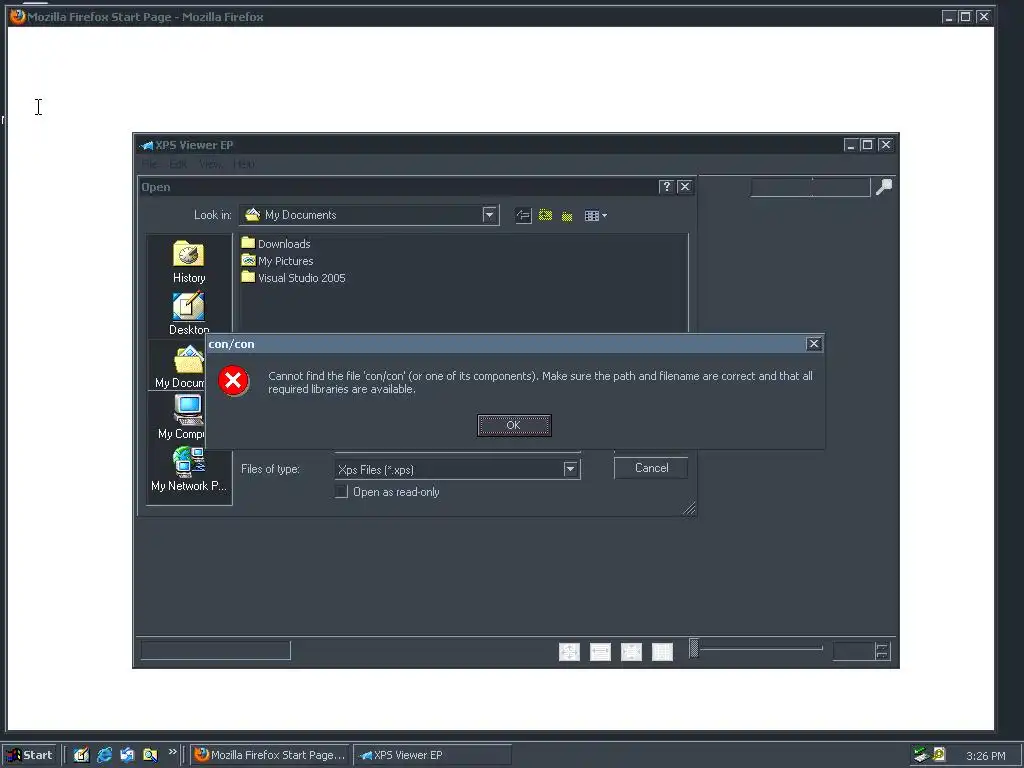Click the thumbnails grid icon in status bar
The width and height of the screenshot is (1024, 768).
click(662, 652)
